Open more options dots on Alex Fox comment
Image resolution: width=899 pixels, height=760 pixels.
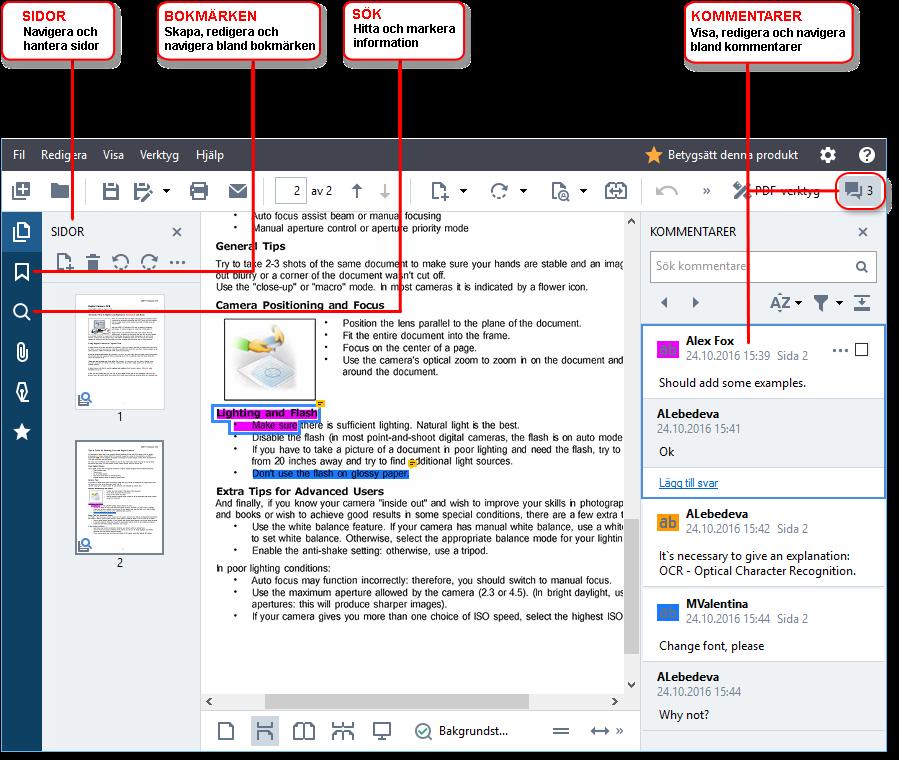(840, 350)
